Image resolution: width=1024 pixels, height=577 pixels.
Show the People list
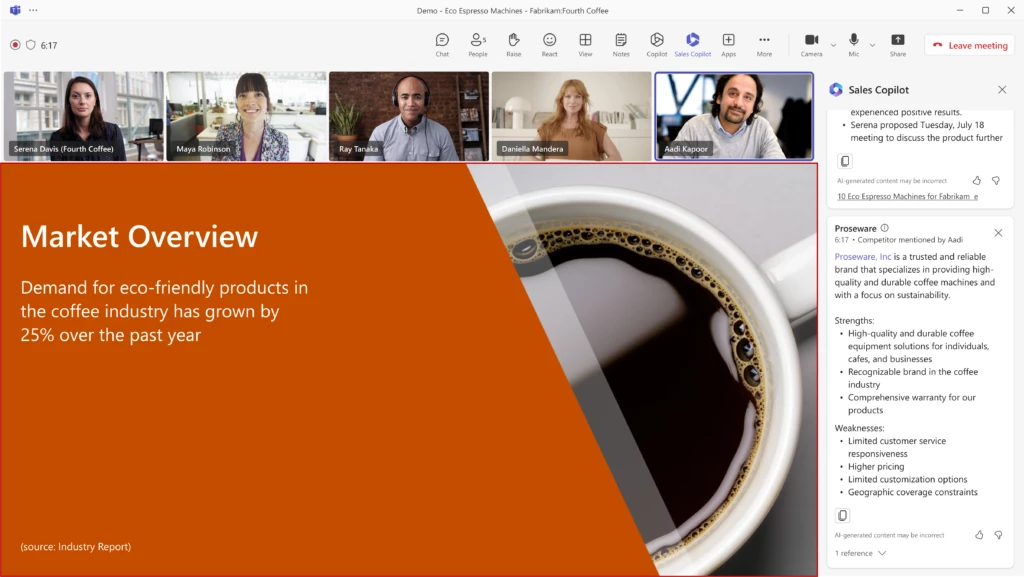478,43
